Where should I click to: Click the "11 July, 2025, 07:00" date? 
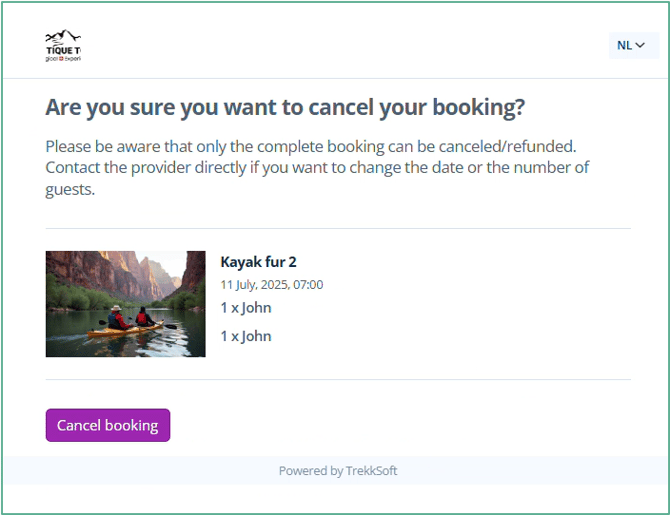(x=271, y=285)
